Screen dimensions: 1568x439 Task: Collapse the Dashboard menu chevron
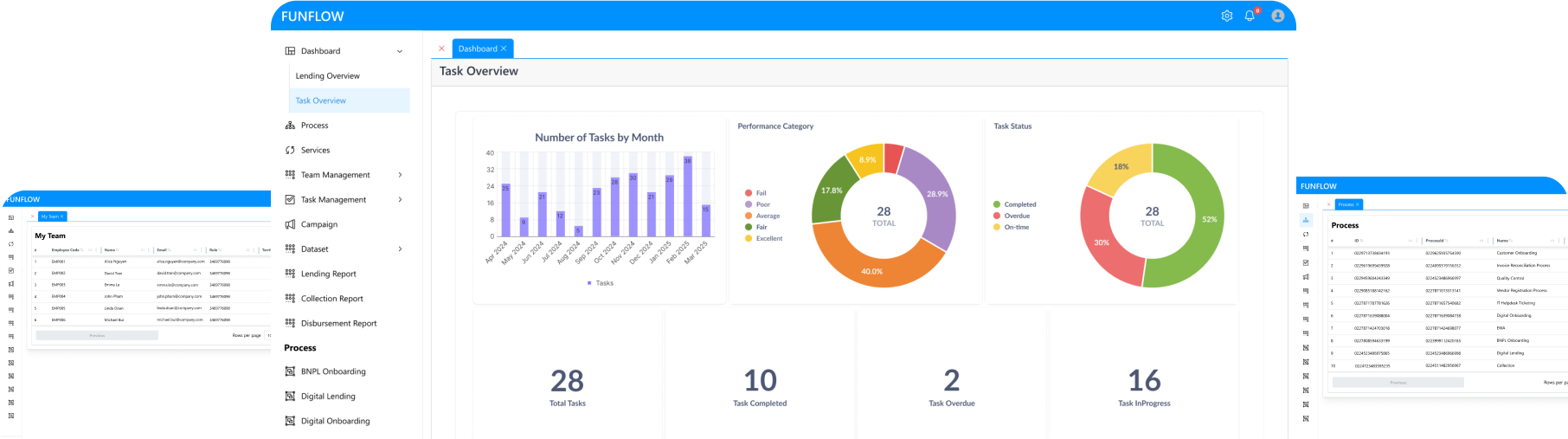click(x=400, y=51)
